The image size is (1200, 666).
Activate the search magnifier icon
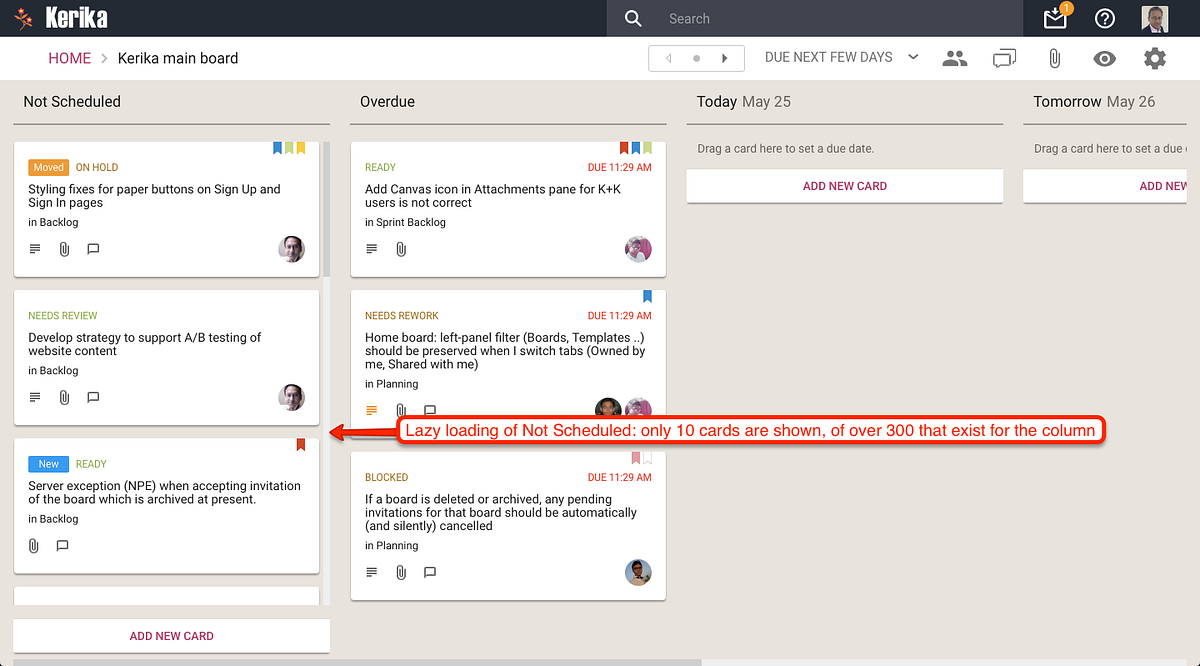[x=633, y=18]
